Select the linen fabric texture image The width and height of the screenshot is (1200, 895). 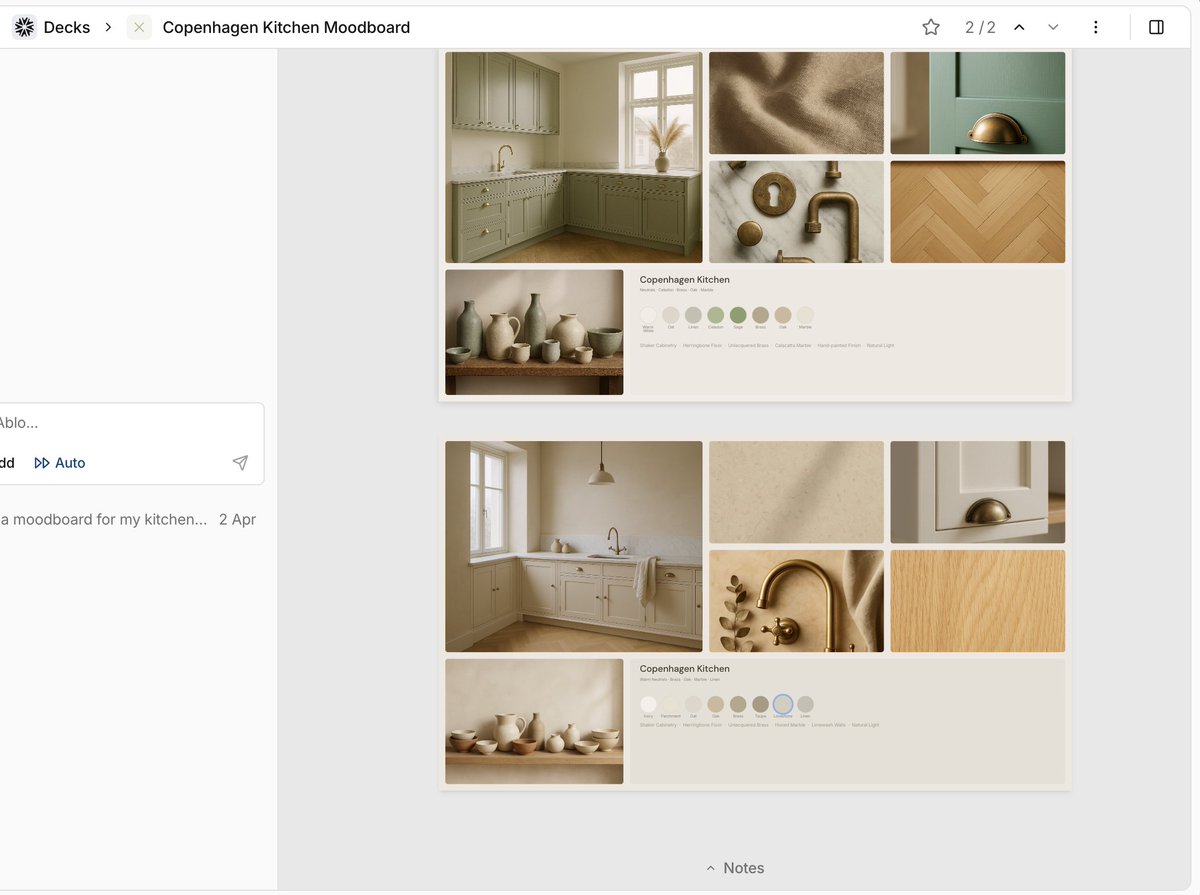(796, 103)
